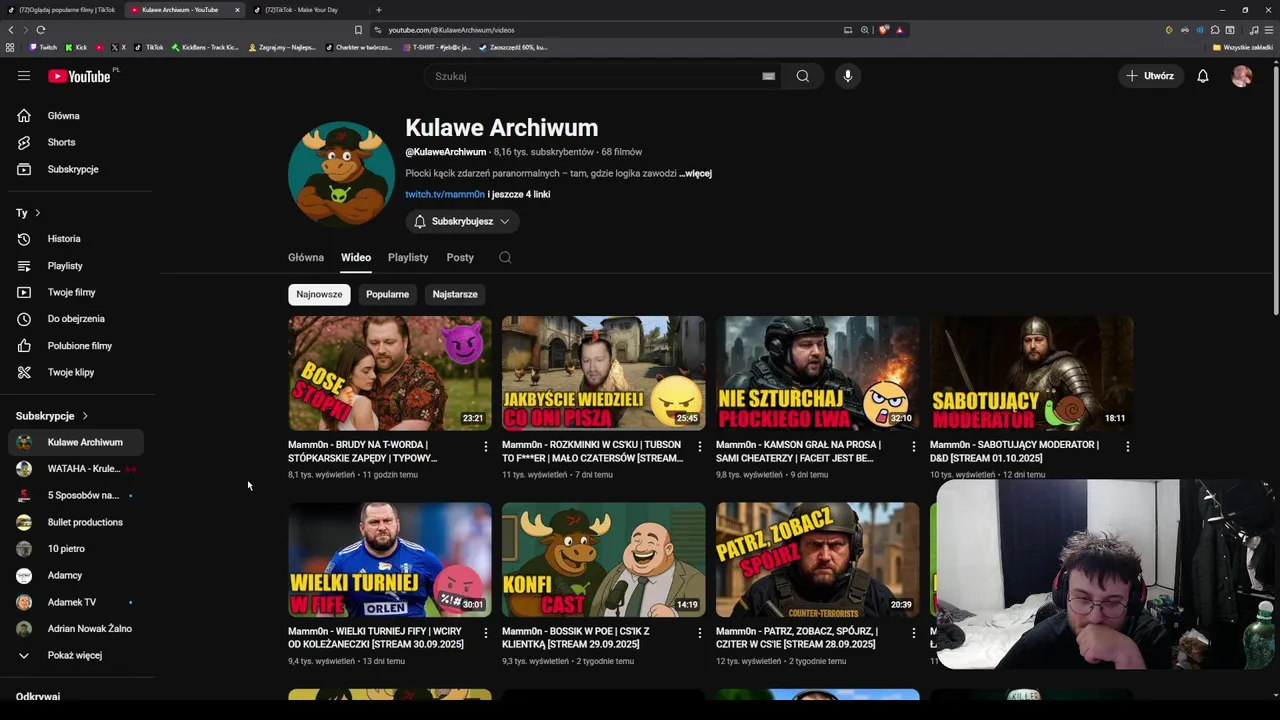Image resolution: width=1280 pixels, height=720 pixels.
Task: Expand the Ty section chevron
Action: point(37,213)
